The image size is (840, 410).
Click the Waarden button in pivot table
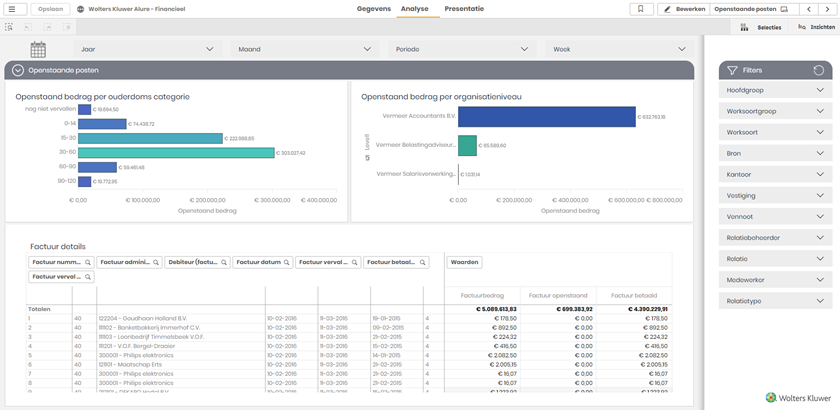pos(464,262)
